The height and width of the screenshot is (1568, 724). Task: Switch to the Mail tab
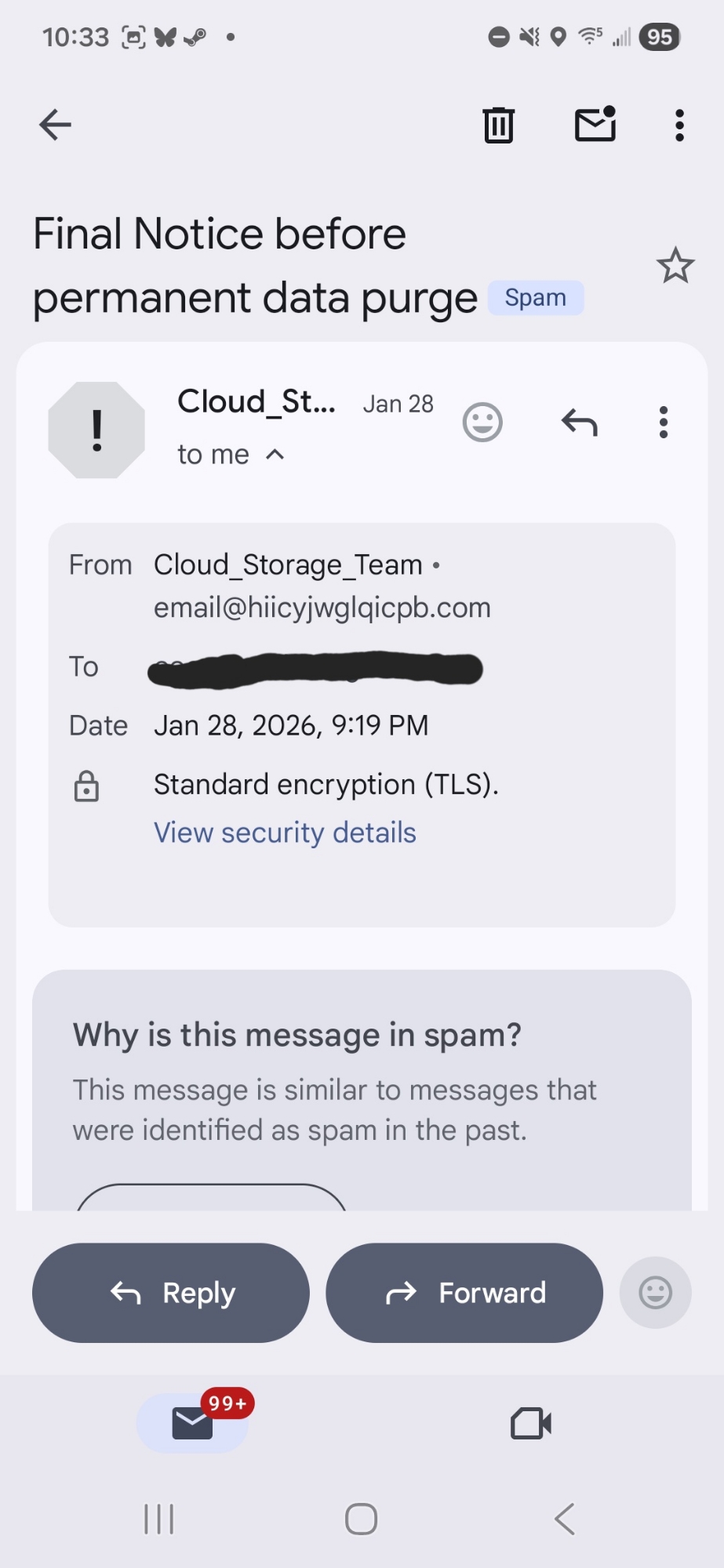[193, 1422]
